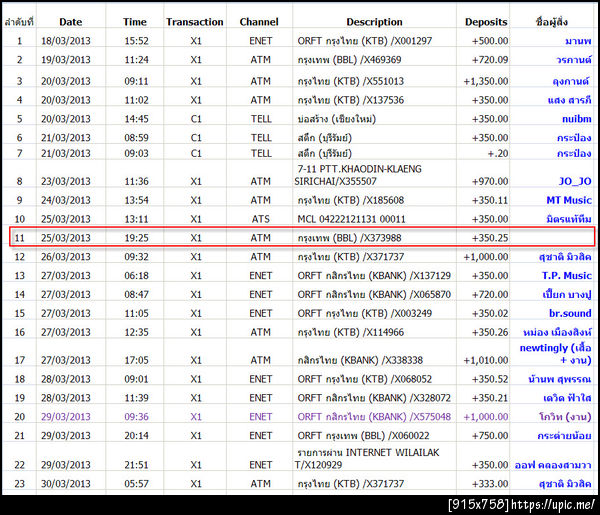Image resolution: width=600 pixels, height=515 pixels.
Task: Click the Transaction column header
Action: click(x=195, y=22)
